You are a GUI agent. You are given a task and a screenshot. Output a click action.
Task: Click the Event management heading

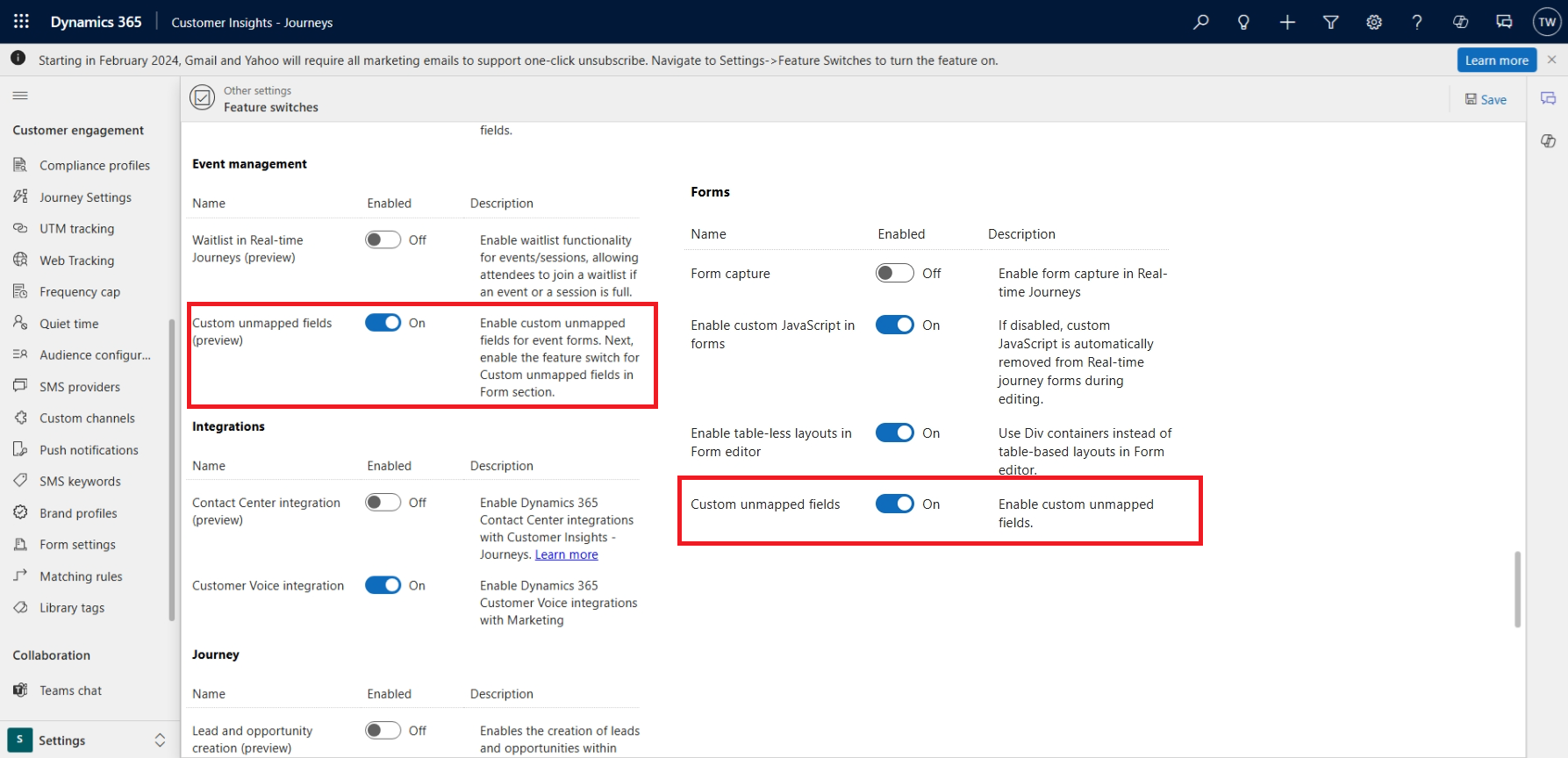pyautogui.click(x=249, y=164)
